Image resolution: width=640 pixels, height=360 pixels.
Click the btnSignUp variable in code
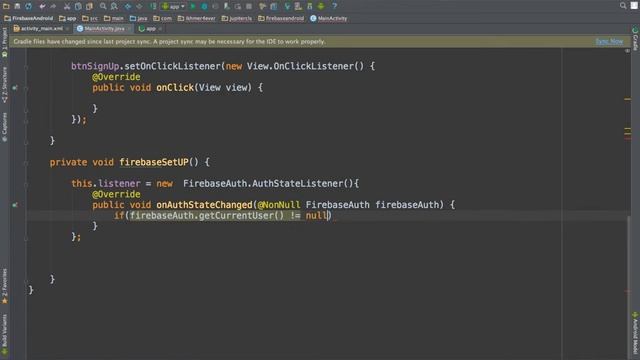point(95,66)
